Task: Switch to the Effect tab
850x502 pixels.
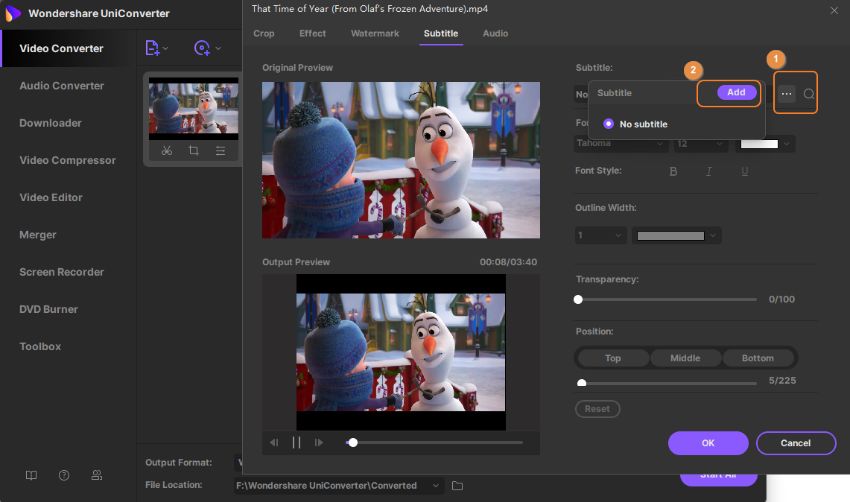Action: 312,34
